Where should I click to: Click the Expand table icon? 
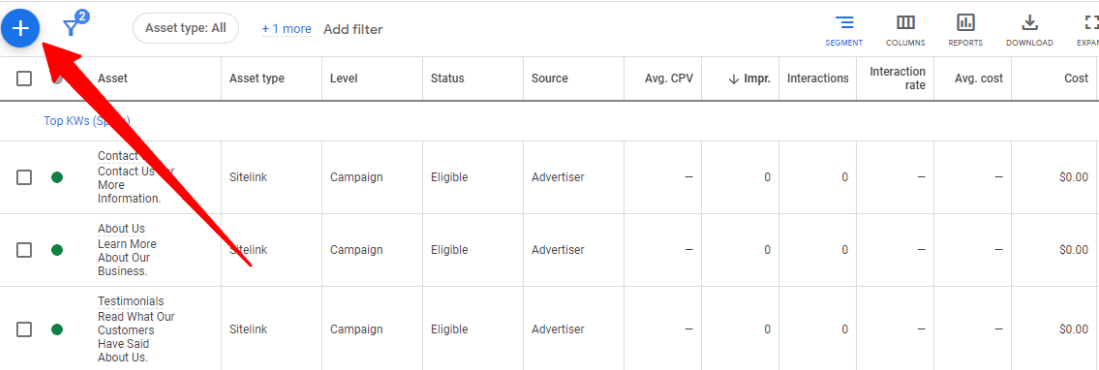(1091, 23)
